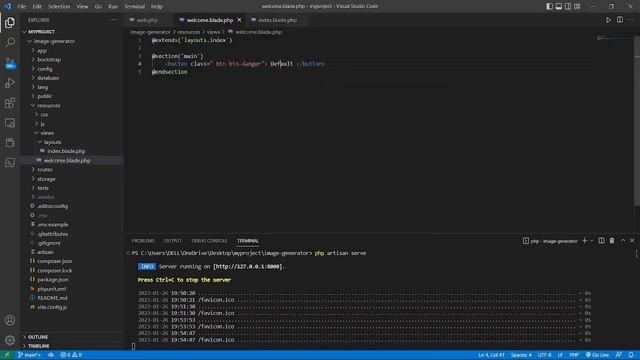
Task: Open the Source Control view
Action: (10, 63)
